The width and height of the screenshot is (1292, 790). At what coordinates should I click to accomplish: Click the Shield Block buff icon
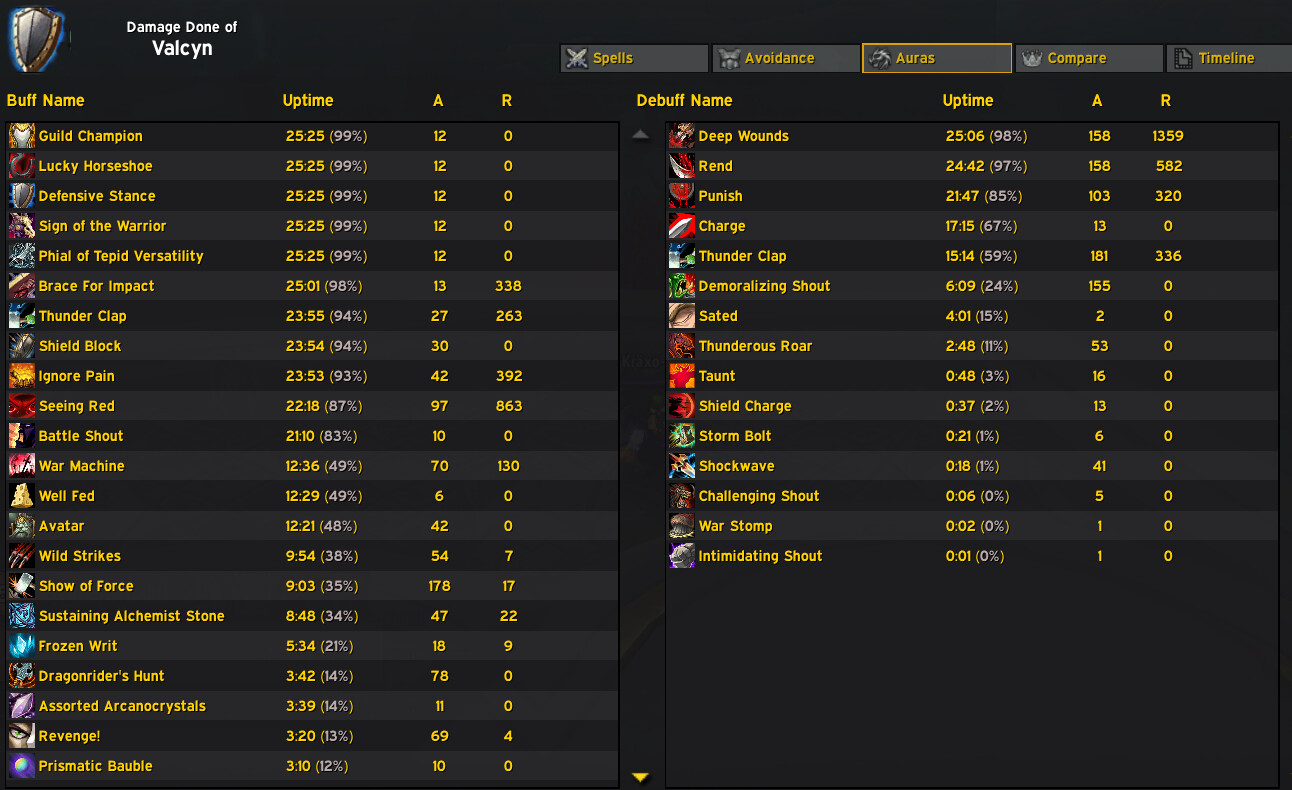point(22,346)
